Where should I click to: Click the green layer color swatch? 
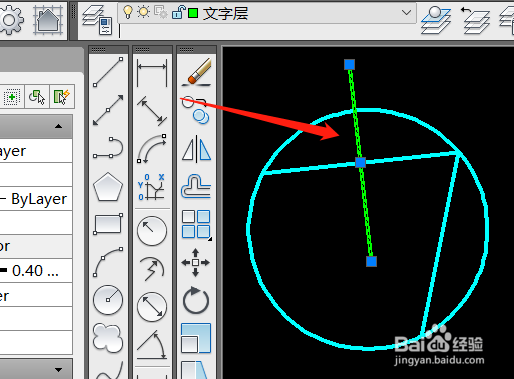(x=193, y=13)
